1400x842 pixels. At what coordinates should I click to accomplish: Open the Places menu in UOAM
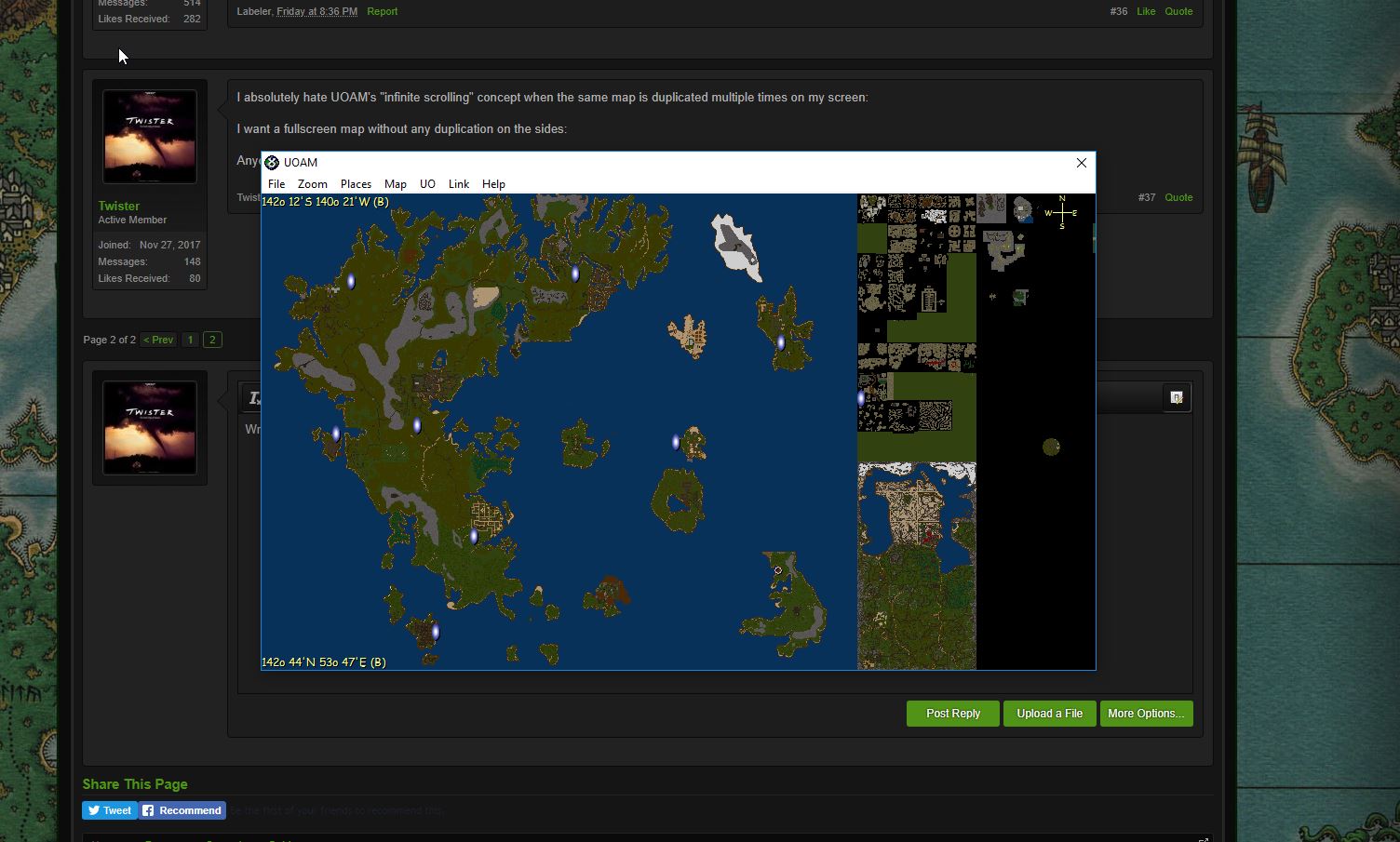(x=356, y=184)
